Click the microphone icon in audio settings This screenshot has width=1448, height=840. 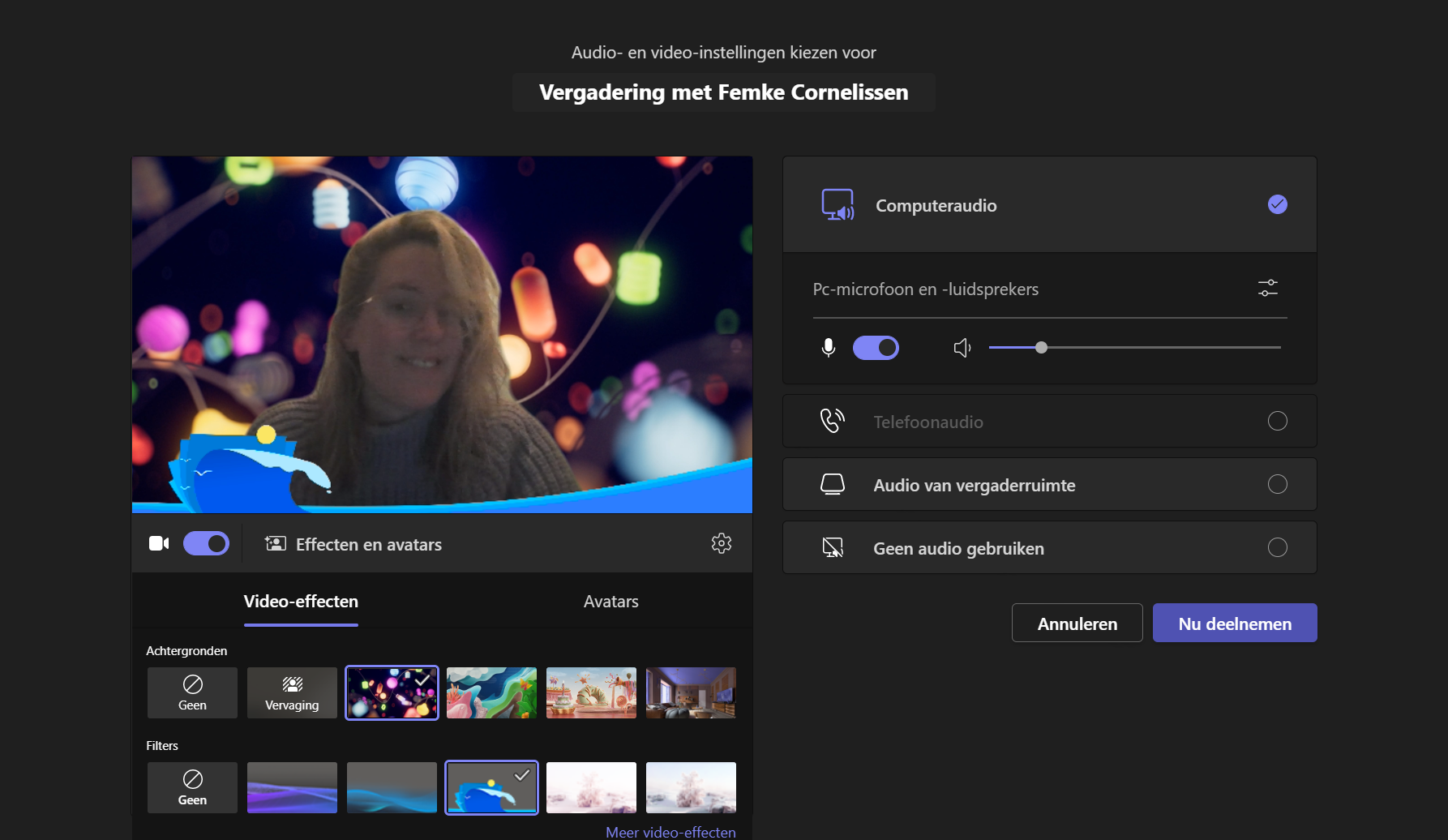(828, 347)
